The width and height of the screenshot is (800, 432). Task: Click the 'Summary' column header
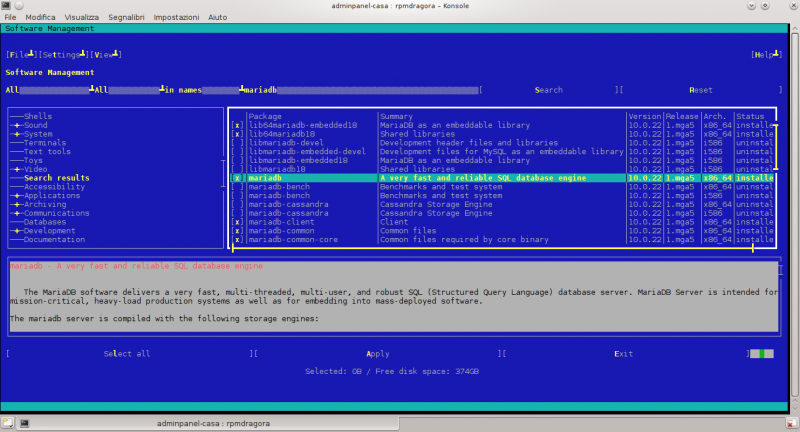coord(396,116)
